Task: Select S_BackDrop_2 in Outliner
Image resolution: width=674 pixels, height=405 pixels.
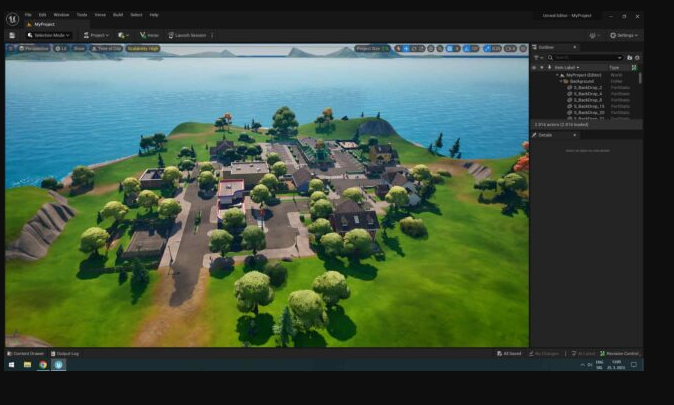Action: coord(587,87)
